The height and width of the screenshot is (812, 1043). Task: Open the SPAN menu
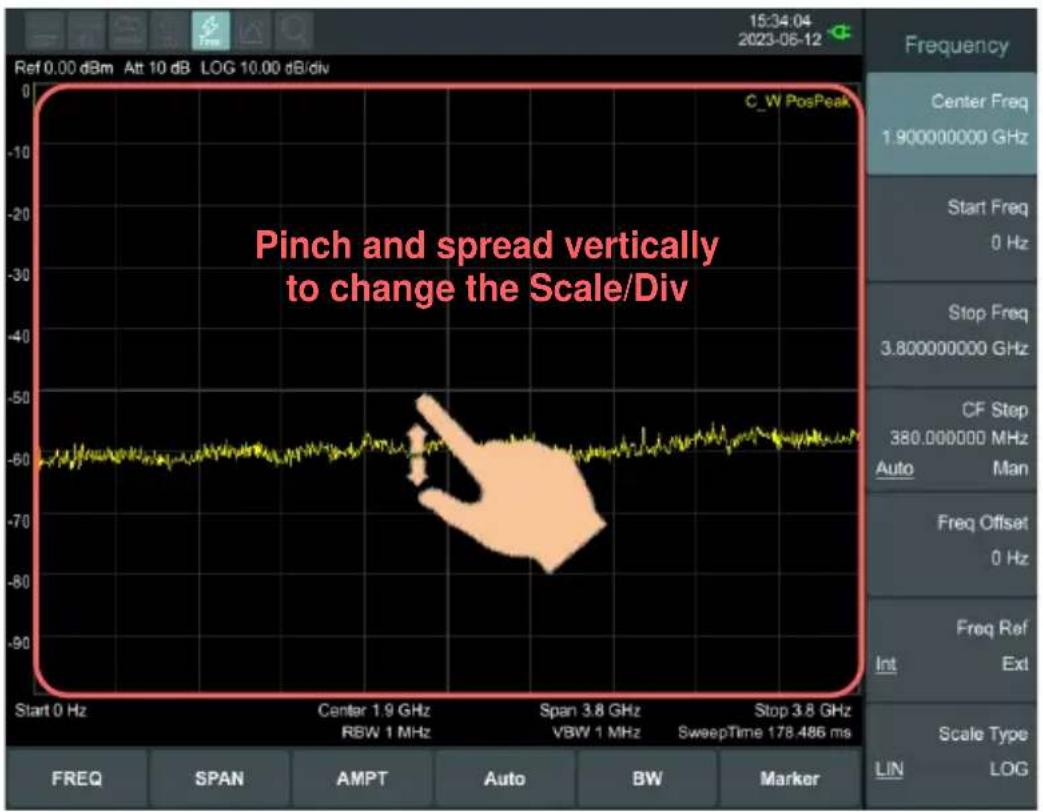(x=220, y=779)
